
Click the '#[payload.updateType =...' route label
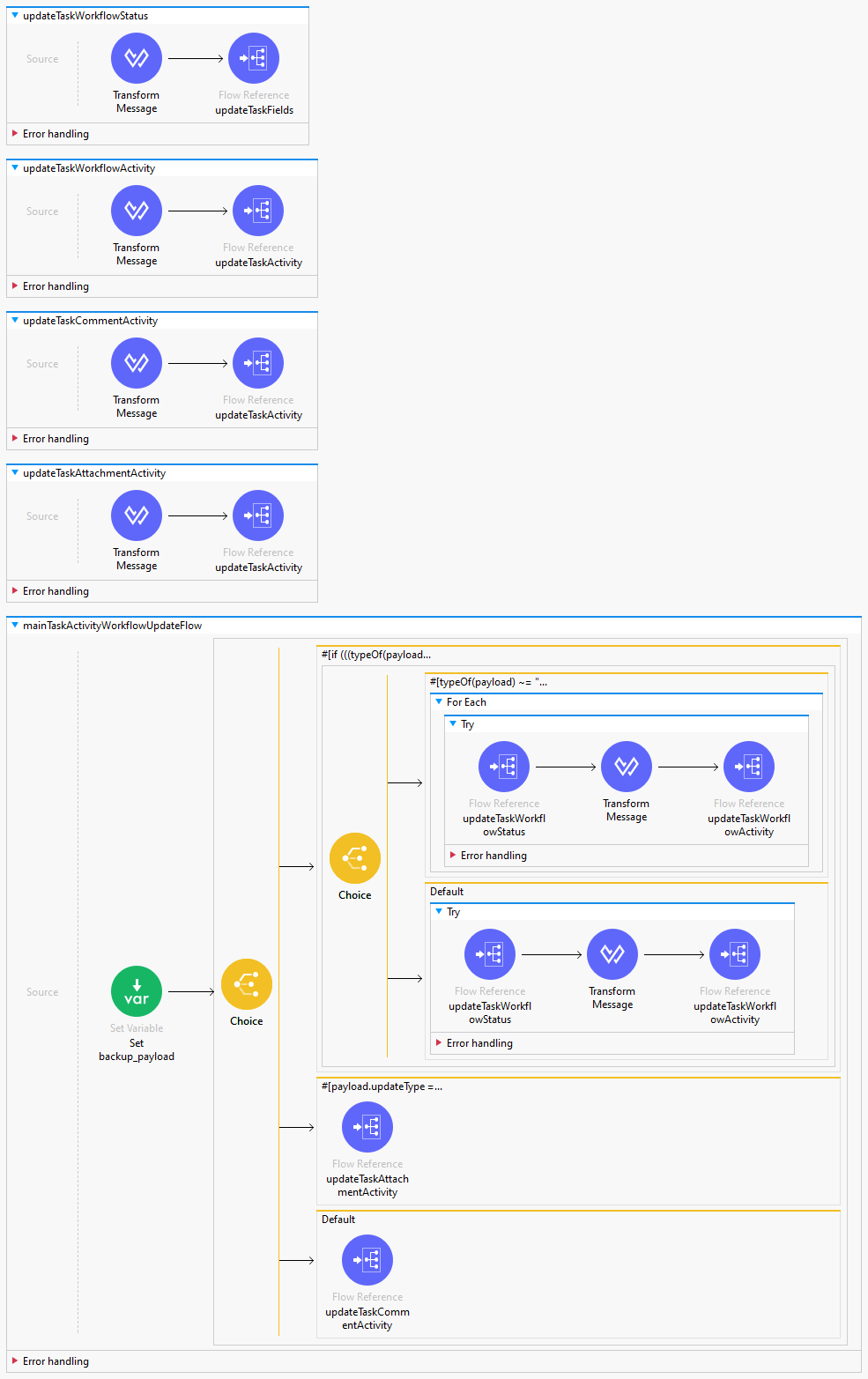pos(382,1086)
